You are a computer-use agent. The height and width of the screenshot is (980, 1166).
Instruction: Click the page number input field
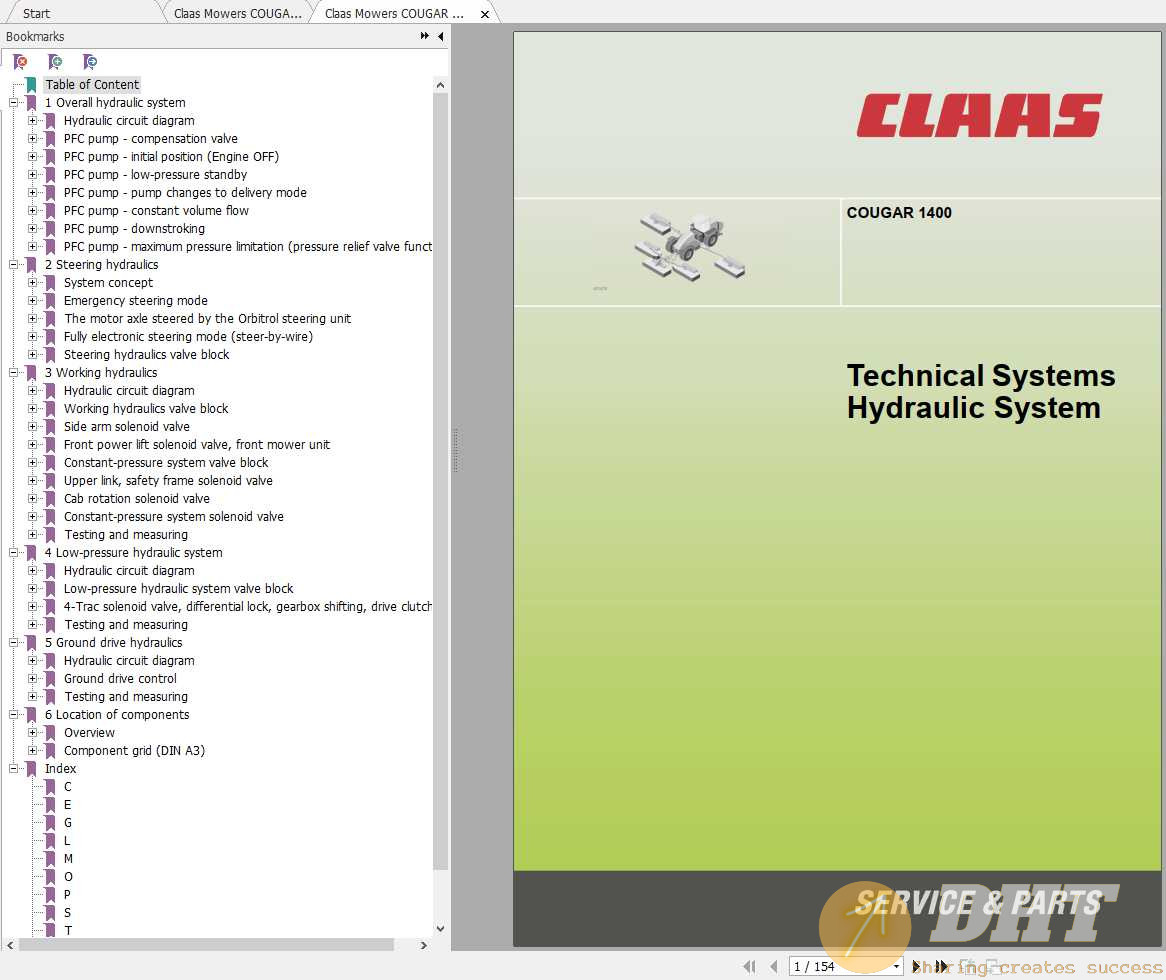tap(840, 967)
